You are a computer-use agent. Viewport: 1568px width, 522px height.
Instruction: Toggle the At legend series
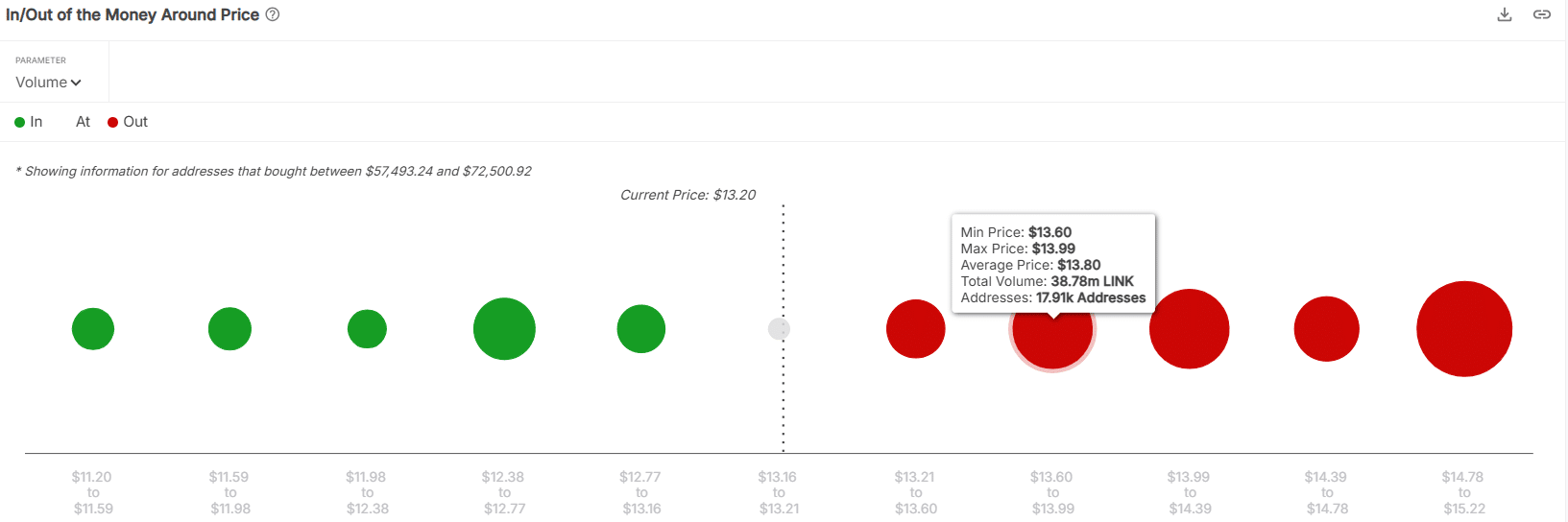click(x=83, y=122)
